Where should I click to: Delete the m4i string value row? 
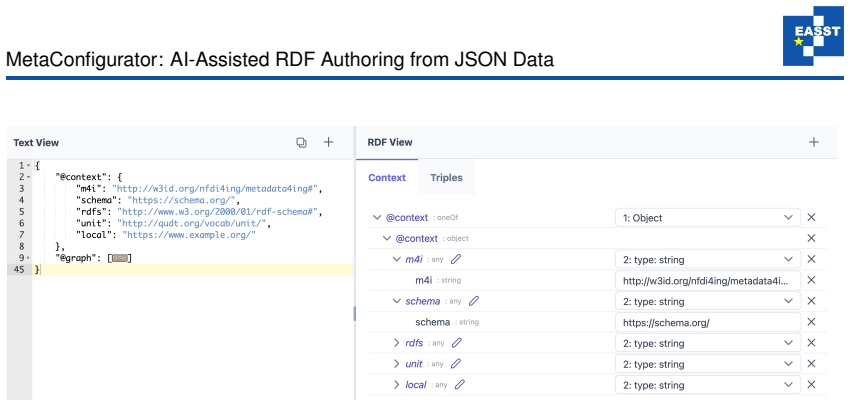click(812, 280)
